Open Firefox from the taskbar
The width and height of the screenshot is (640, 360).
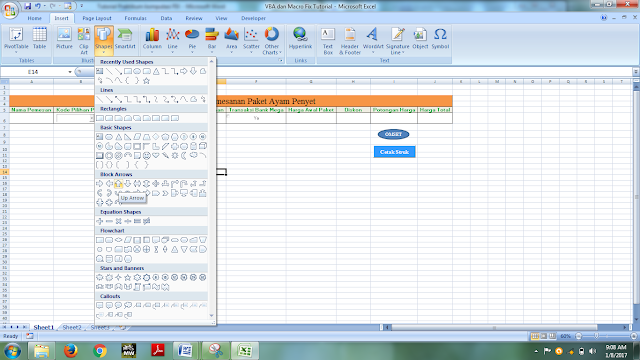click(71, 351)
